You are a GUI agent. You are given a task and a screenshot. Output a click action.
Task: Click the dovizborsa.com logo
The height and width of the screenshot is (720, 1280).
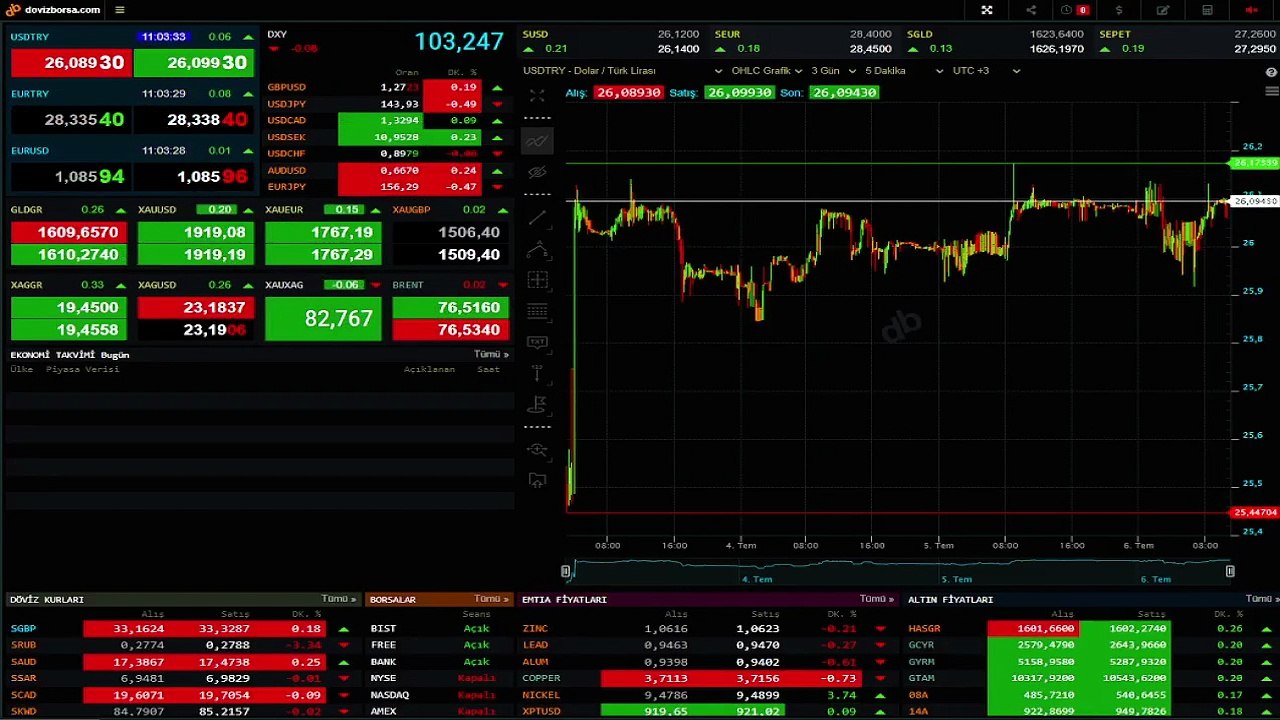[54, 10]
